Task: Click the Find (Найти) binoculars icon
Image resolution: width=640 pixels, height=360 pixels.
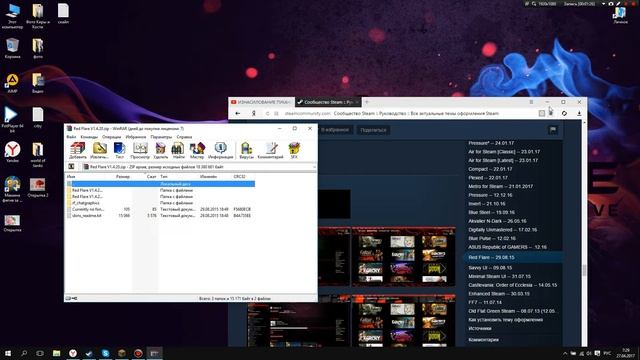Action: (178, 150)
